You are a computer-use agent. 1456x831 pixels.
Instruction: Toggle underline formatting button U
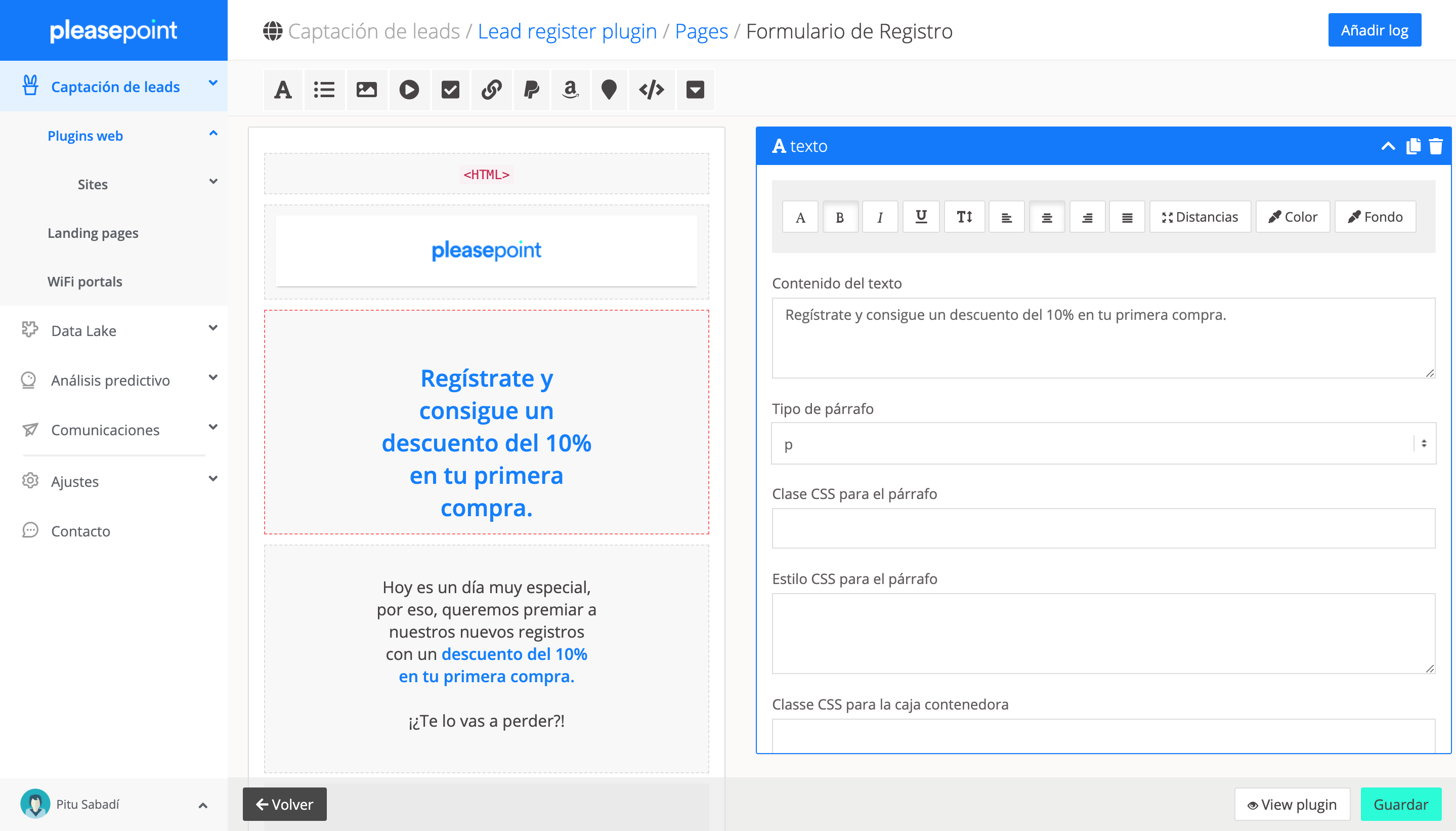click(x=920, y=217)
